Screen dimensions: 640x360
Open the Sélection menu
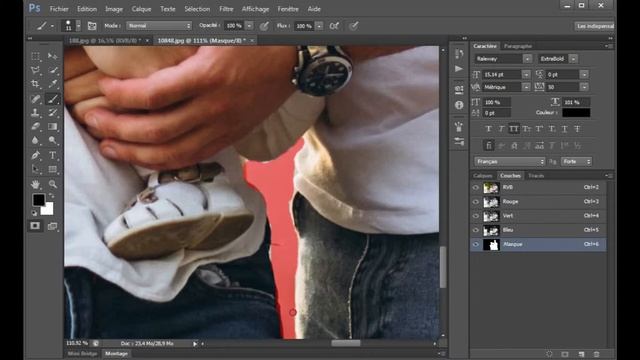[197, 9]
